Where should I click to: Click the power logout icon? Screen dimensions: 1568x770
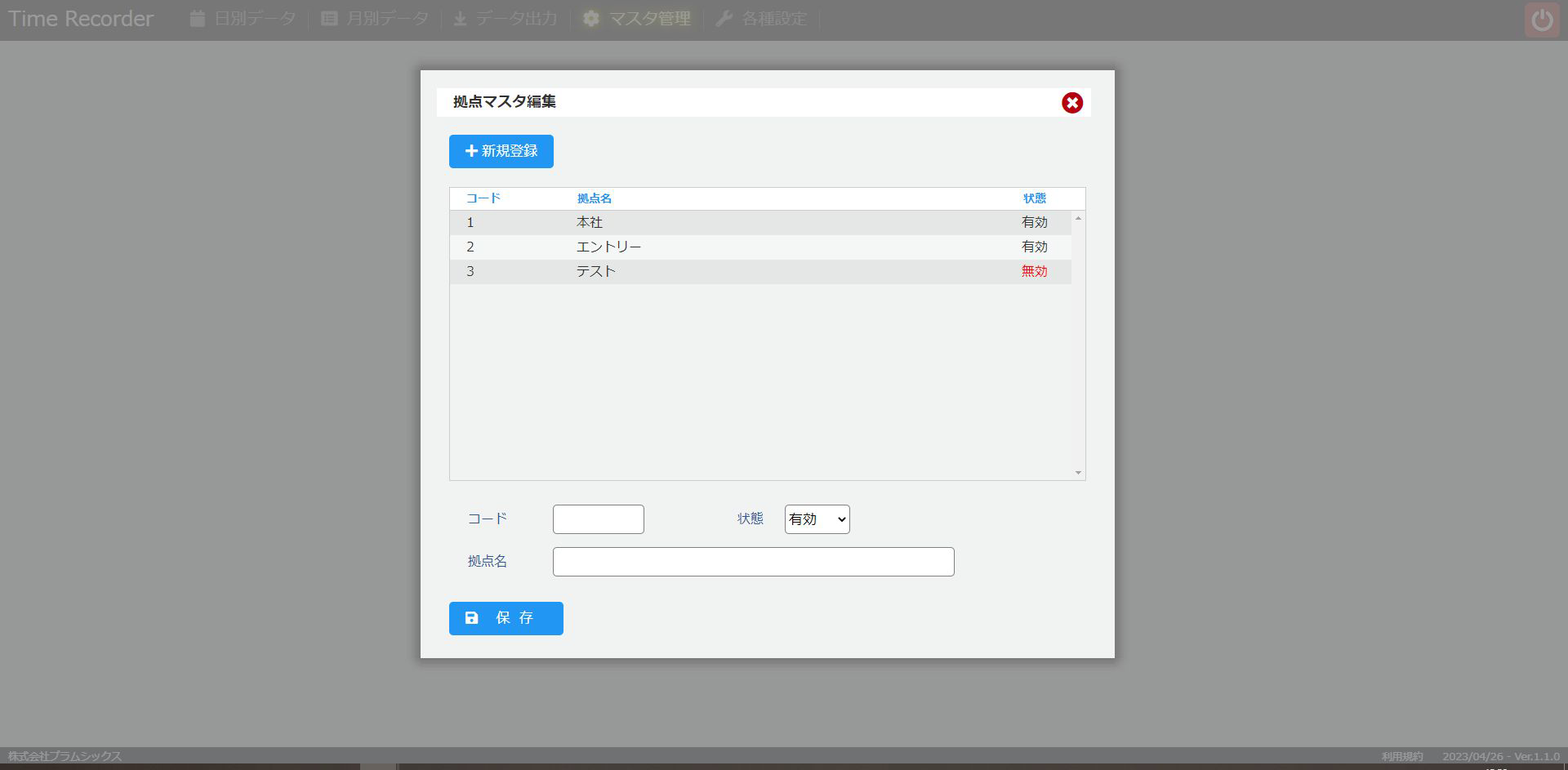(1542, 20)
